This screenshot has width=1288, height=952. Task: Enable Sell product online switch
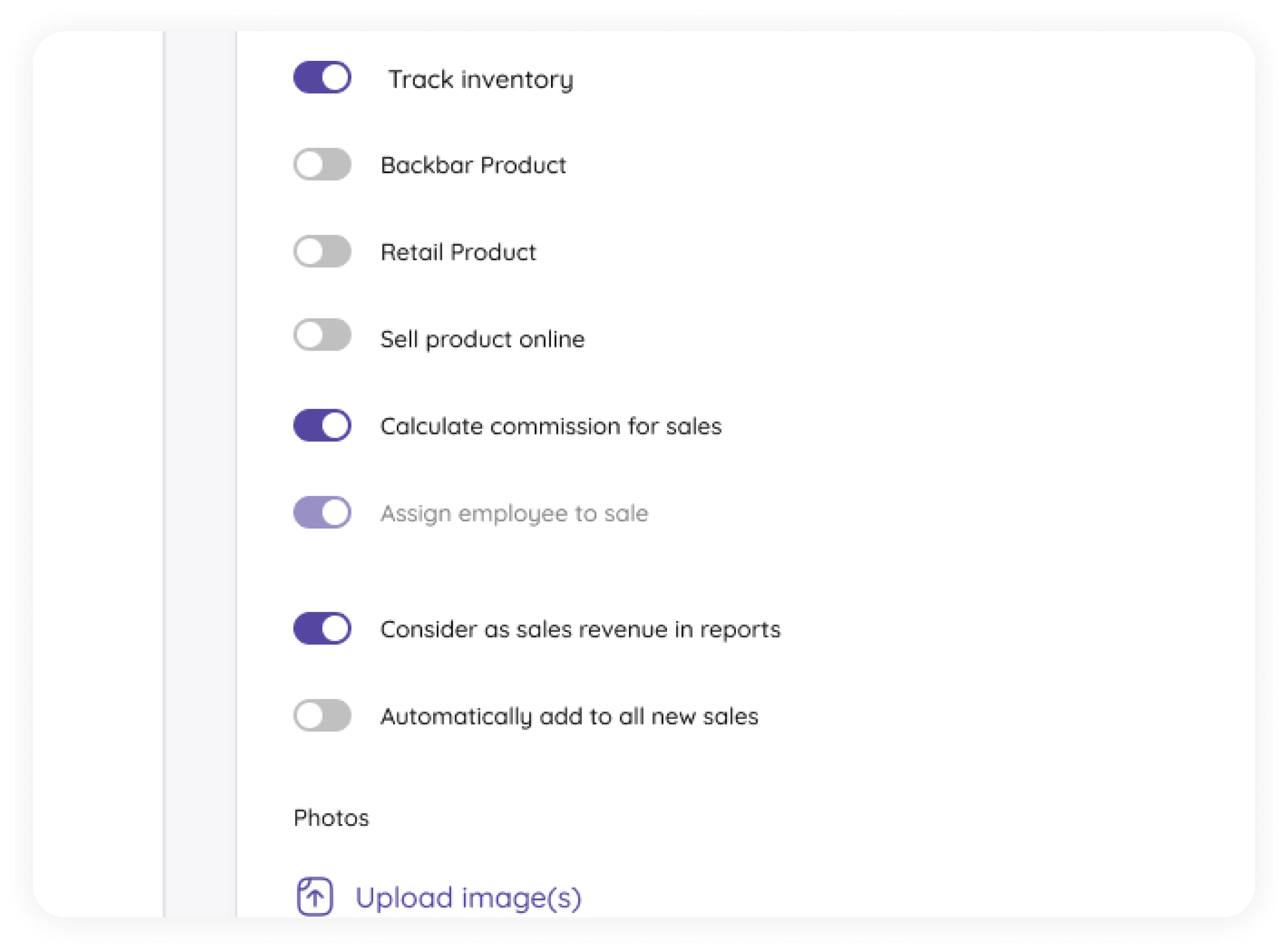click(322, 335)
